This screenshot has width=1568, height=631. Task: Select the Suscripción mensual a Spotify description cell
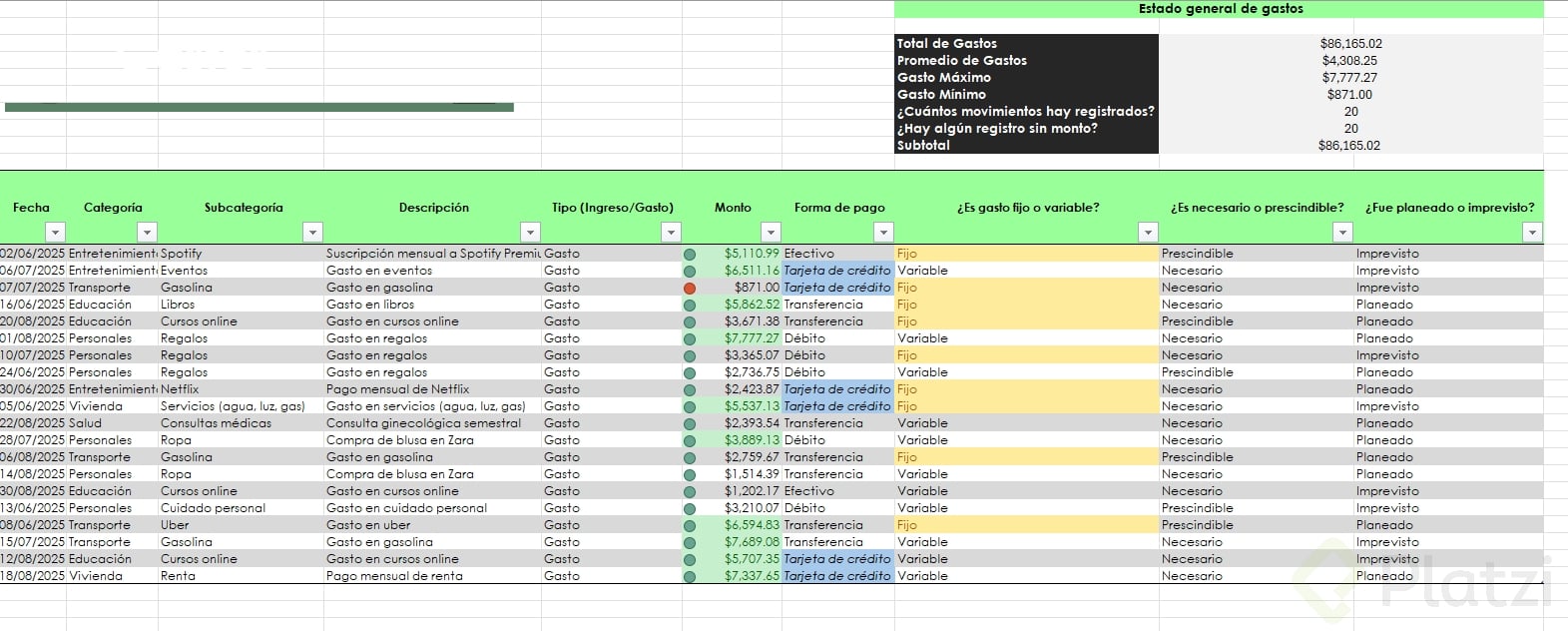(x=432, y=254)
